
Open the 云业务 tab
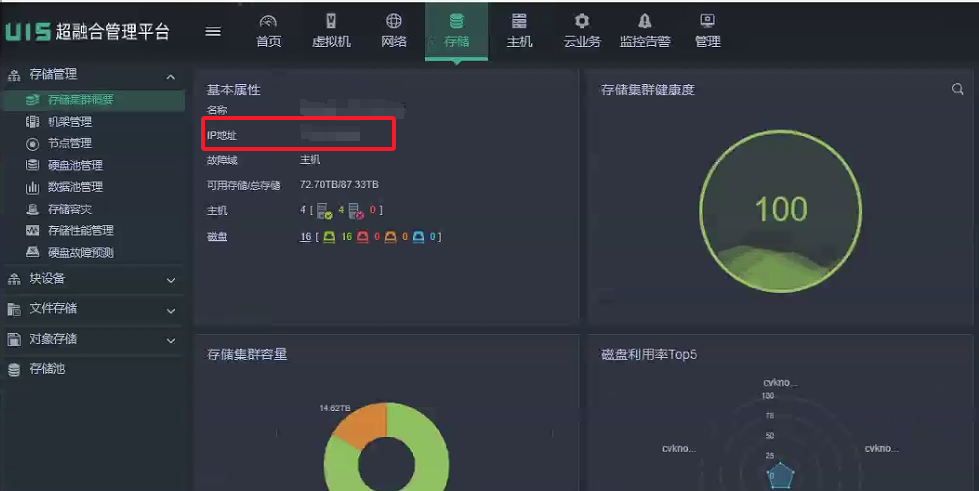click(x=582, y=31)
